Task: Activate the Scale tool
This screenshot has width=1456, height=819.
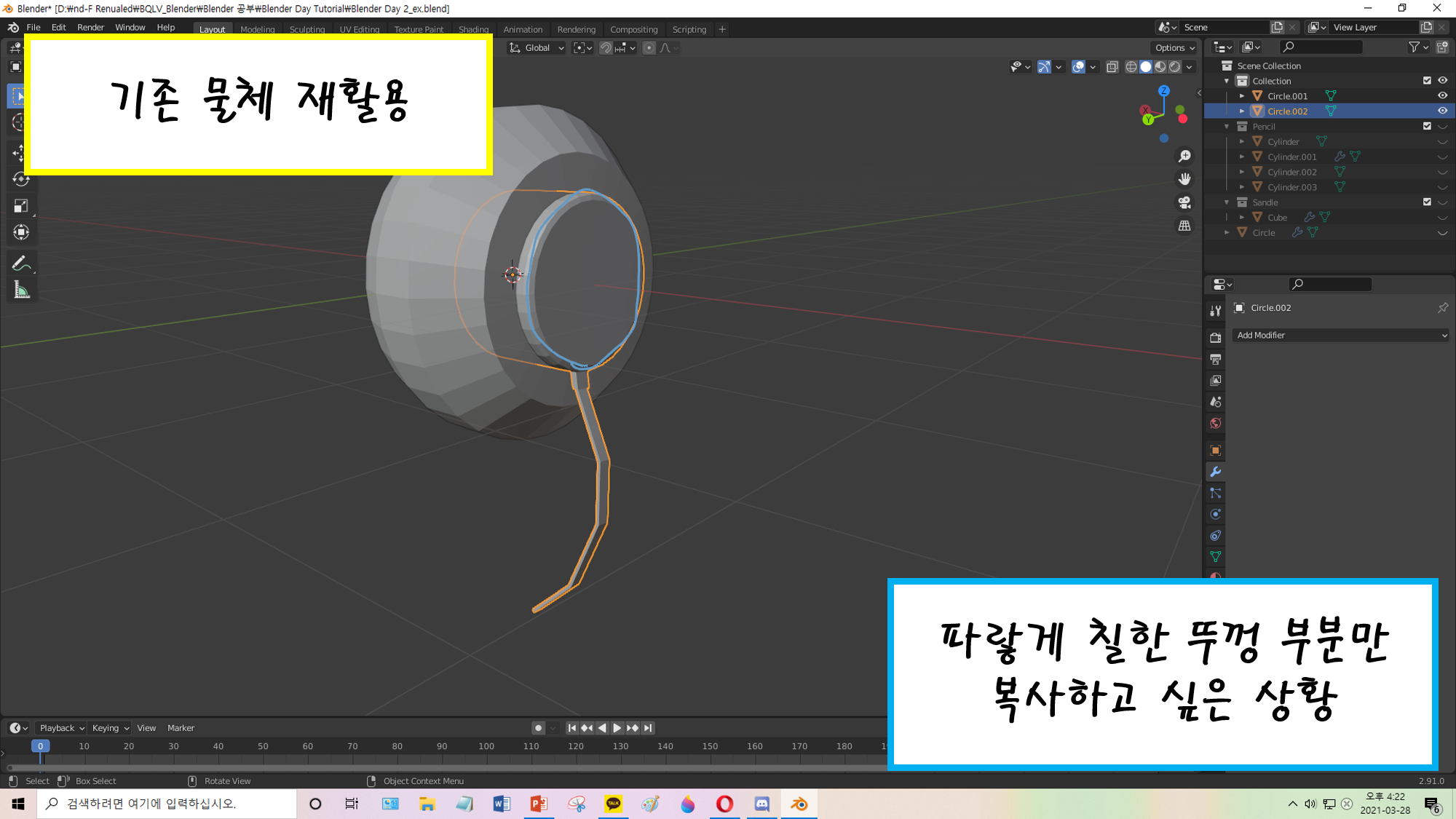Action: [21, 206]
